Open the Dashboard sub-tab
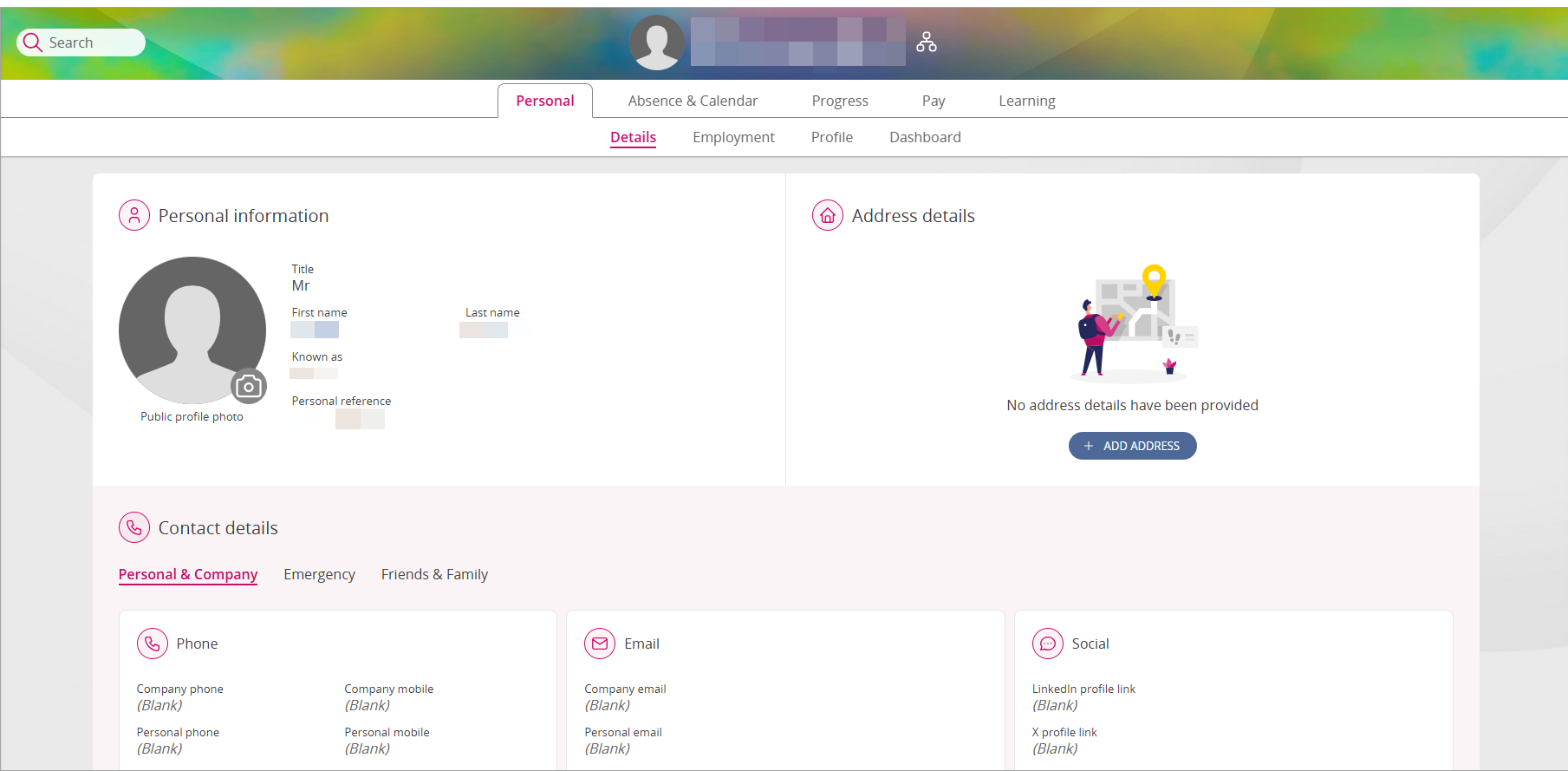1568x771 pixels. [x=925, y=137]
